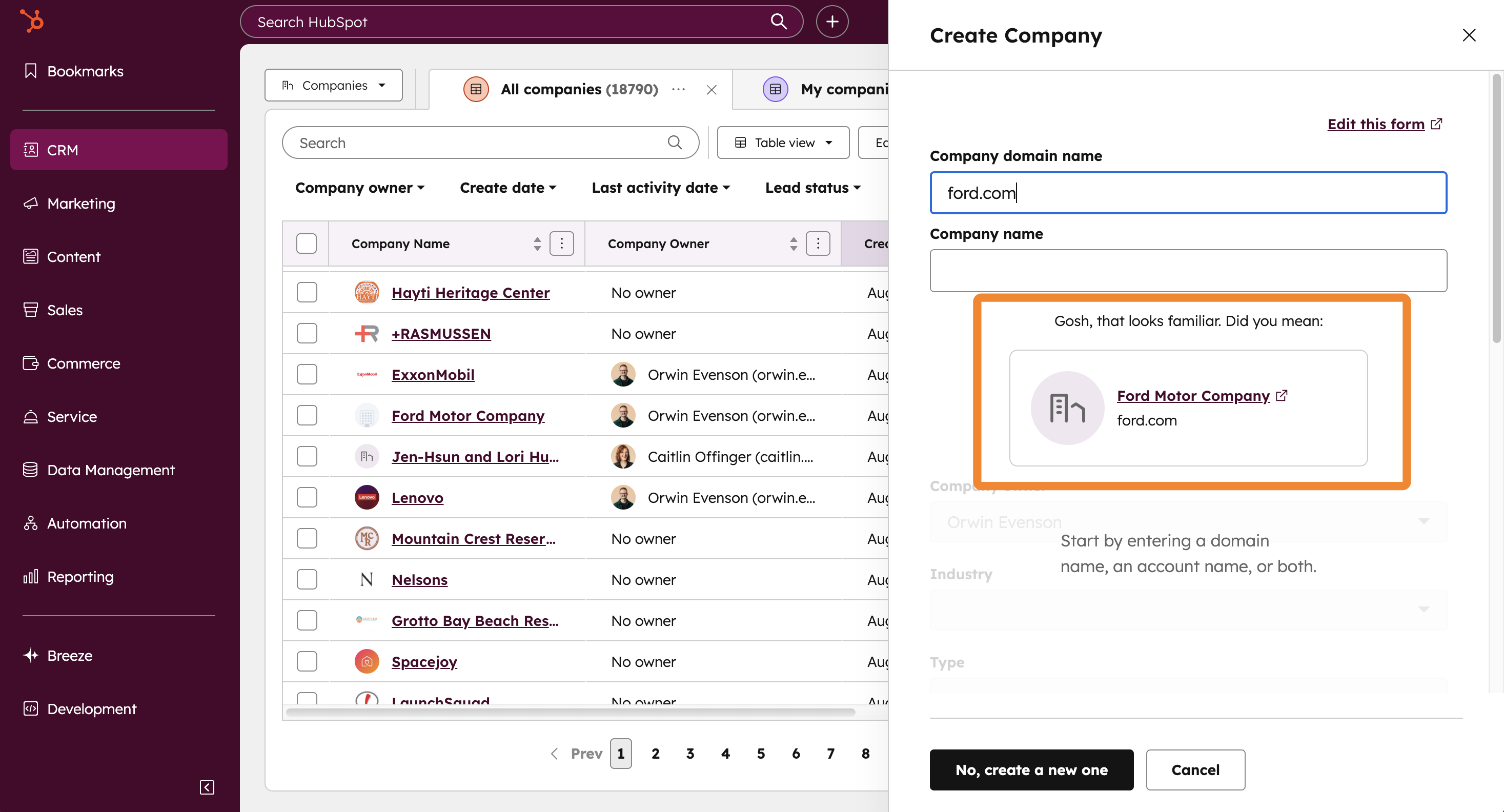Screen dimensions: 1504x812
Task: Click the Edit this form link
Action: click(1375, 124)
